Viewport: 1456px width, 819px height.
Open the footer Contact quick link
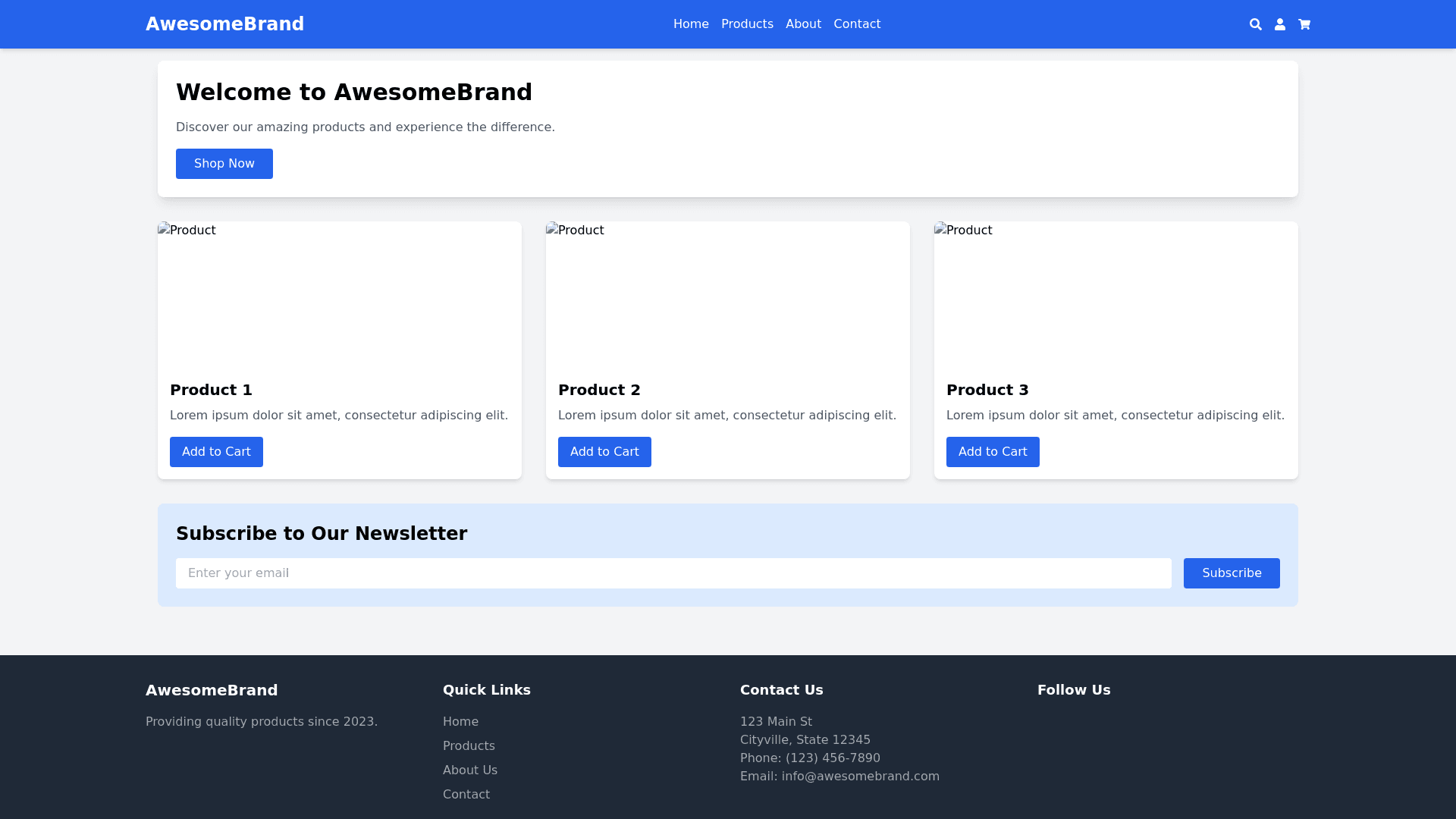tap(466, 795)
